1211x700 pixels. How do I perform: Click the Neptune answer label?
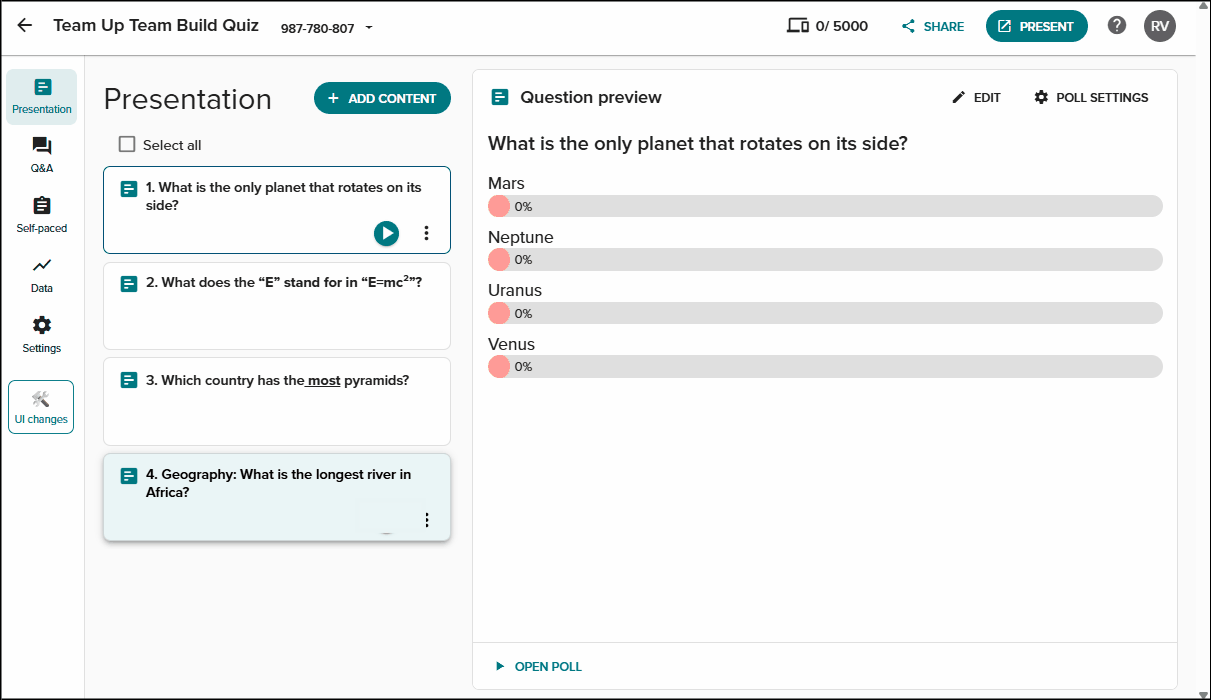(x=520, y=237)
